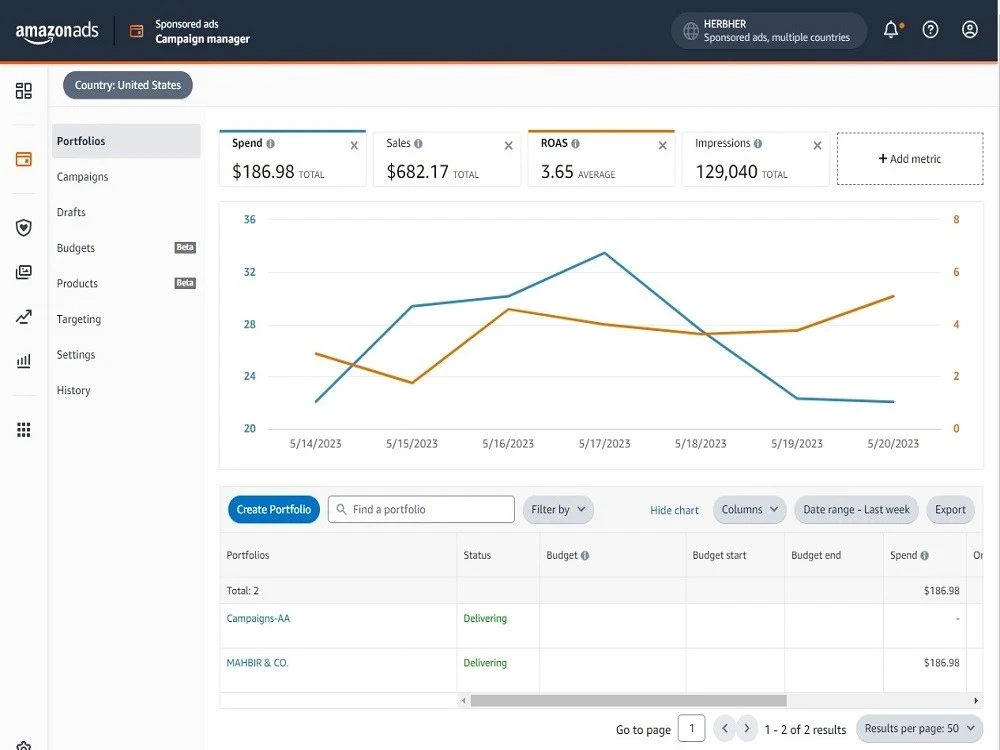Sort by the Portfolios column header
Screen dimensions: 1000x750
click(x=247, y=555)
